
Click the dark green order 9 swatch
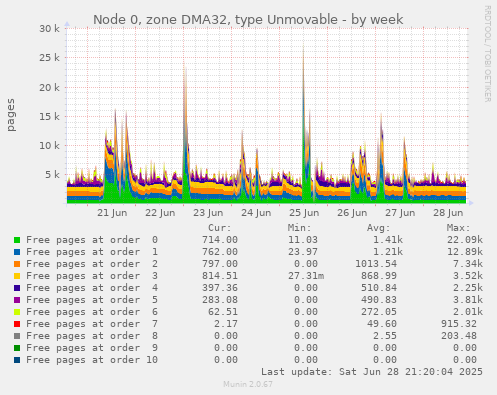[17, 348]
